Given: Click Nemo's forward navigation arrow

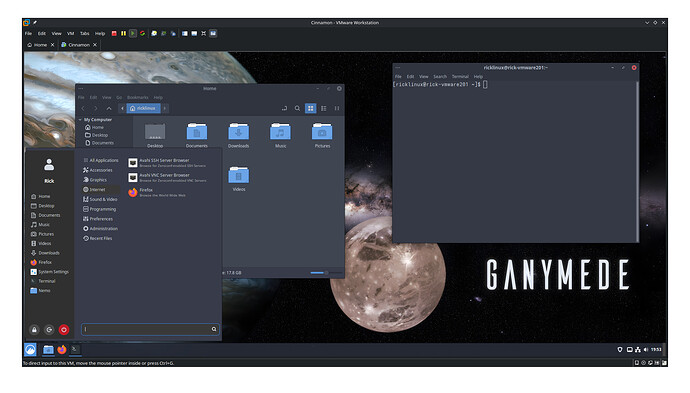Looking at the screenshot, I should 95,108.
